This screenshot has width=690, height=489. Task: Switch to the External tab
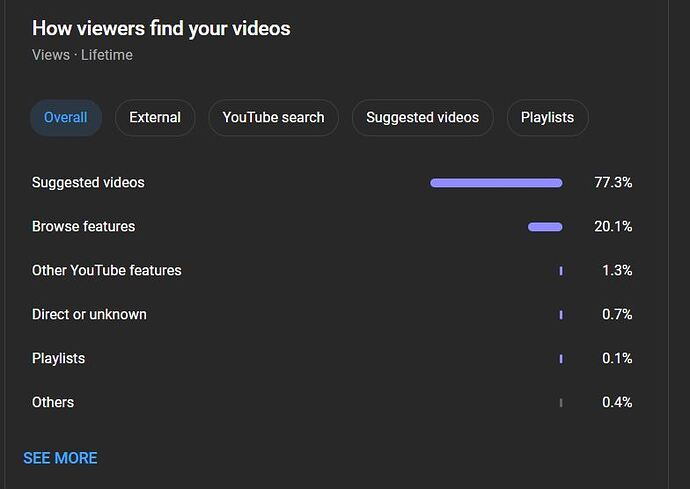(x=155, y=117)
